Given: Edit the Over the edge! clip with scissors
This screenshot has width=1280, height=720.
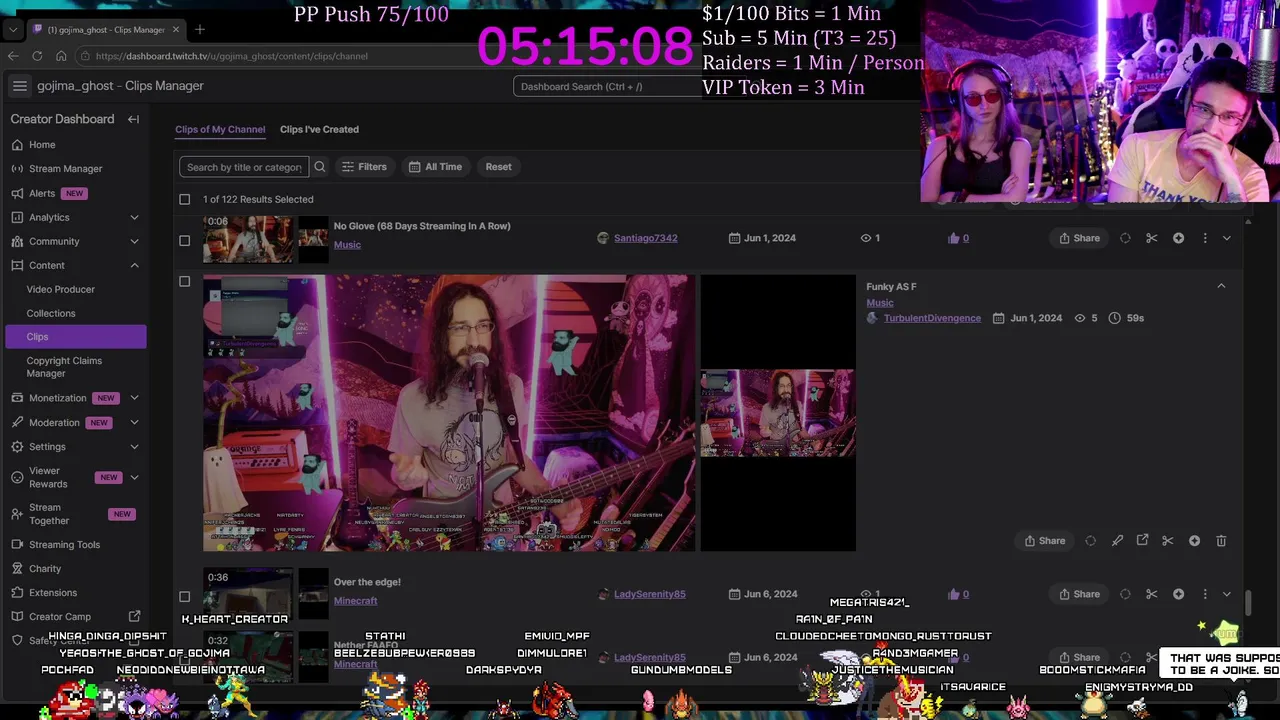Looking at the screenshot, I should click(x=1152, y=594).
